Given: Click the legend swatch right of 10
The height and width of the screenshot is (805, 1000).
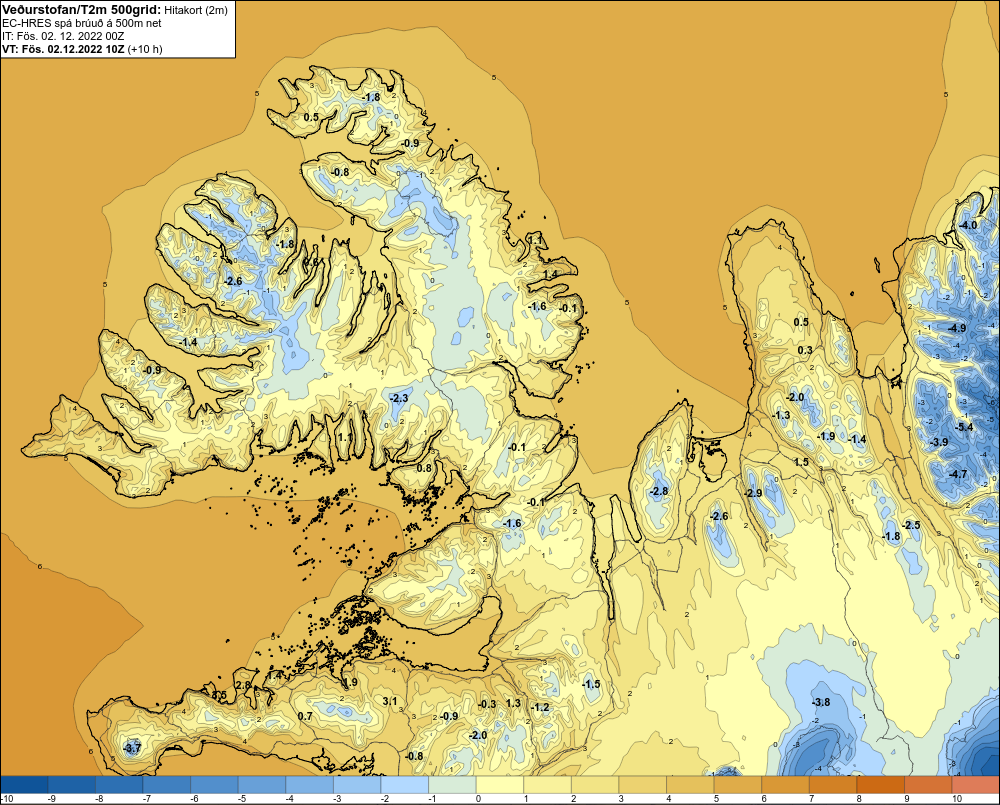Looking at the screenshot, I should 976,783.
